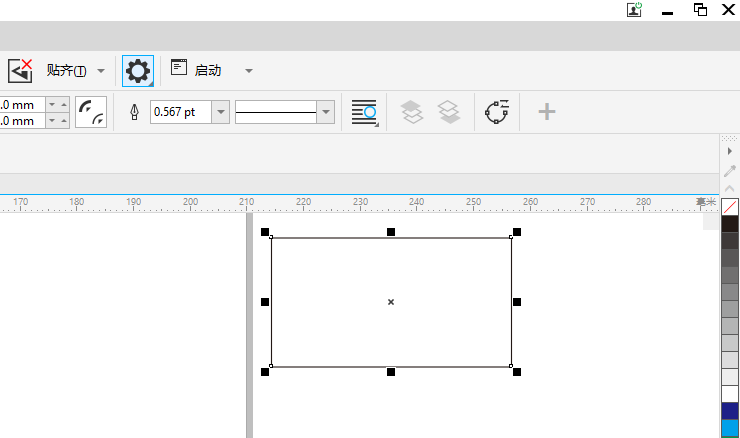Click the To Front of Layer icon
This screenshot has height=438, width=740.
pyautogui.click(x=412, y=112)
